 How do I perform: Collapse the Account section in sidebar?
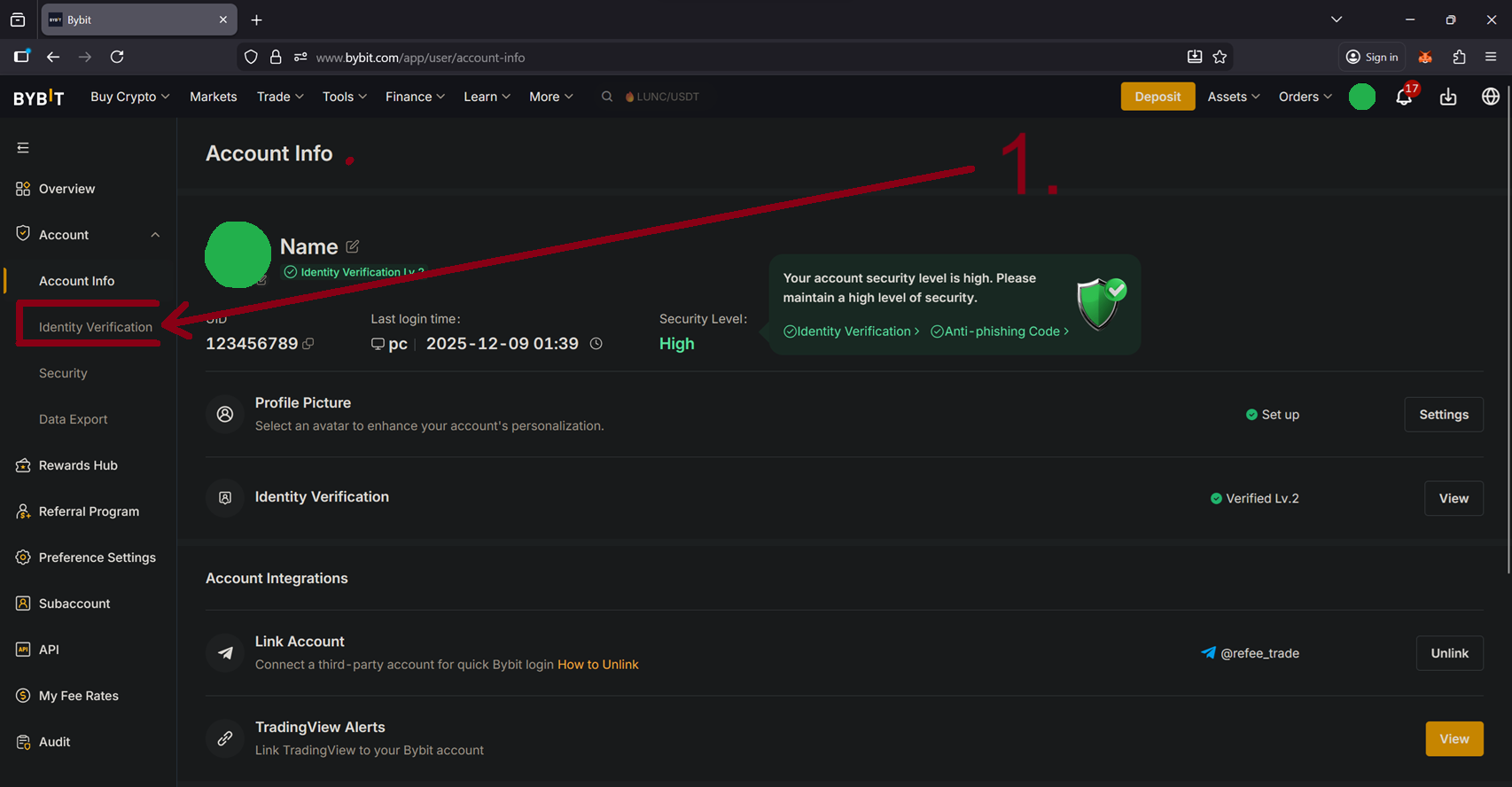pos(155,235)
